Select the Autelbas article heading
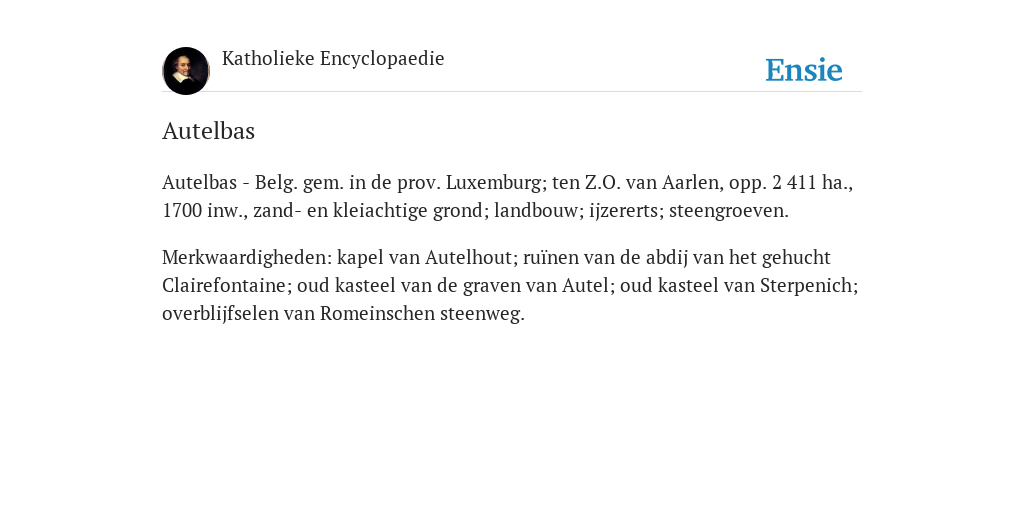 pyautogui.click(x=208, y=131)
